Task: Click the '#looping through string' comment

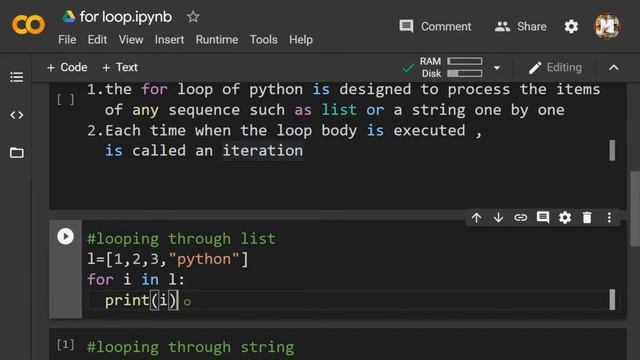Action: (190, 347)
